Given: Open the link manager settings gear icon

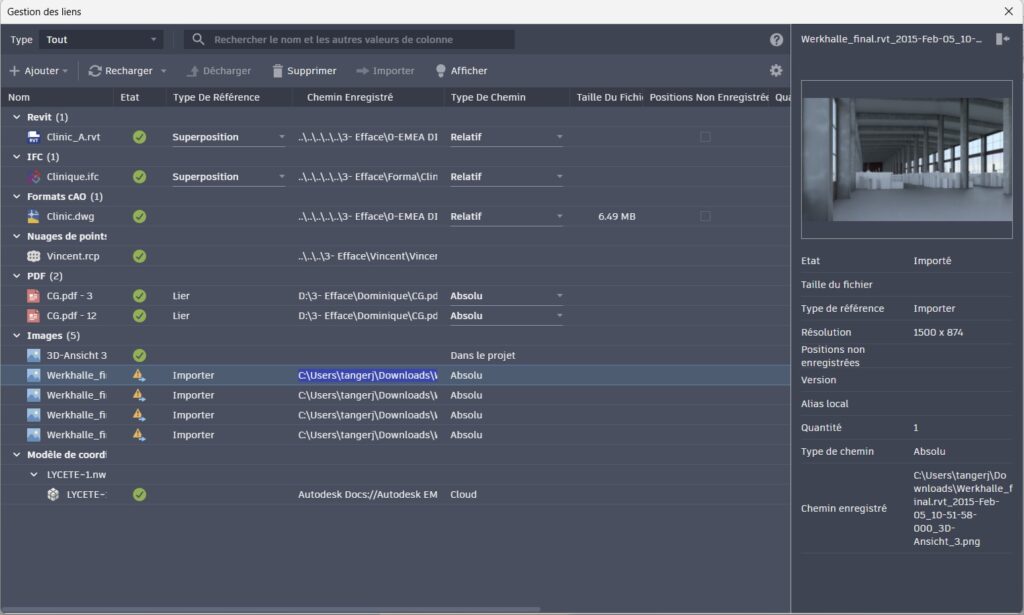Looking at the screenshot, I should pos(776,70).
